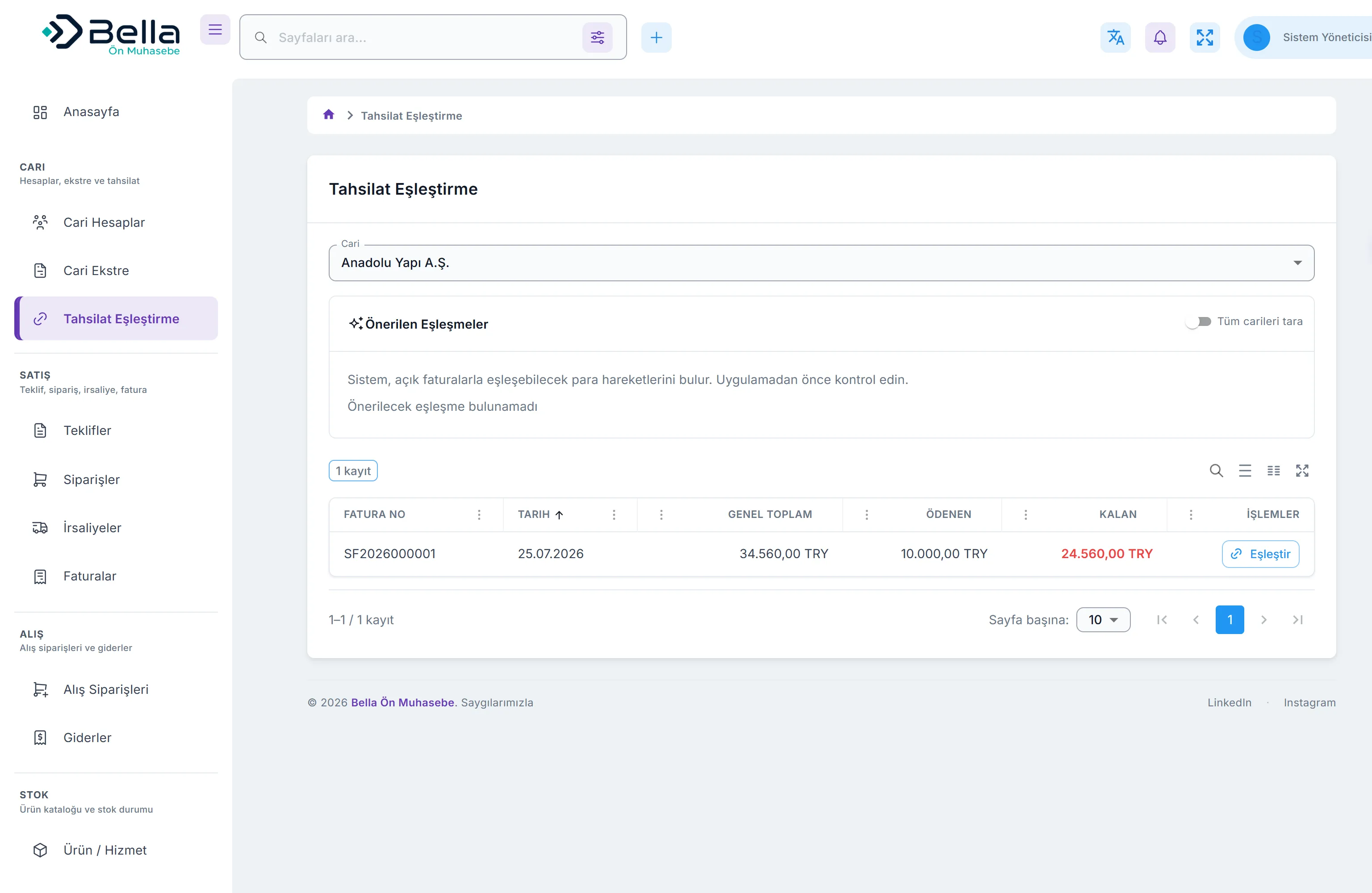
Task: Open Faturalar in sidebar
Action: point(116,576)
